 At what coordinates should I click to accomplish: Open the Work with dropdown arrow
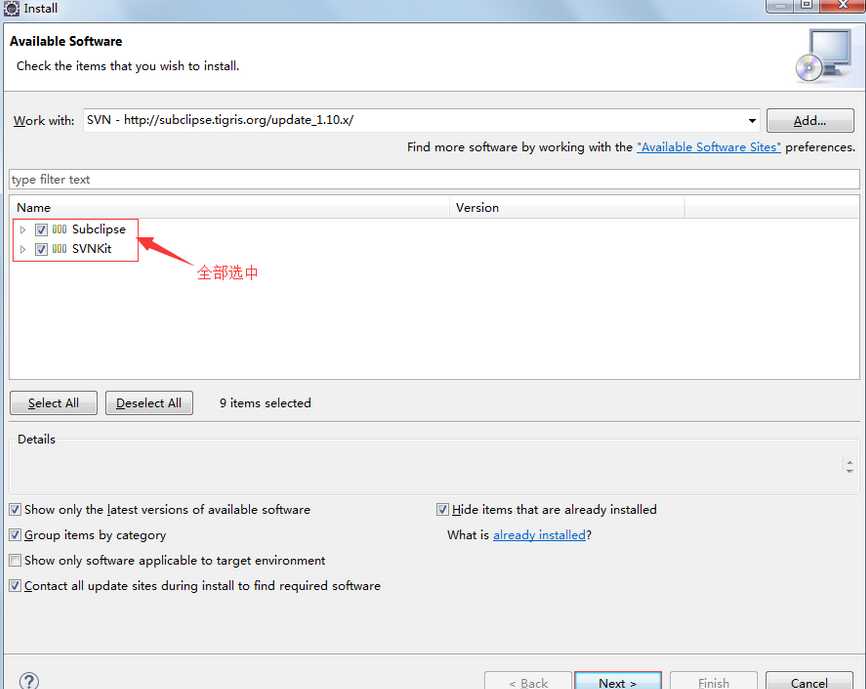tap(752, 120)
